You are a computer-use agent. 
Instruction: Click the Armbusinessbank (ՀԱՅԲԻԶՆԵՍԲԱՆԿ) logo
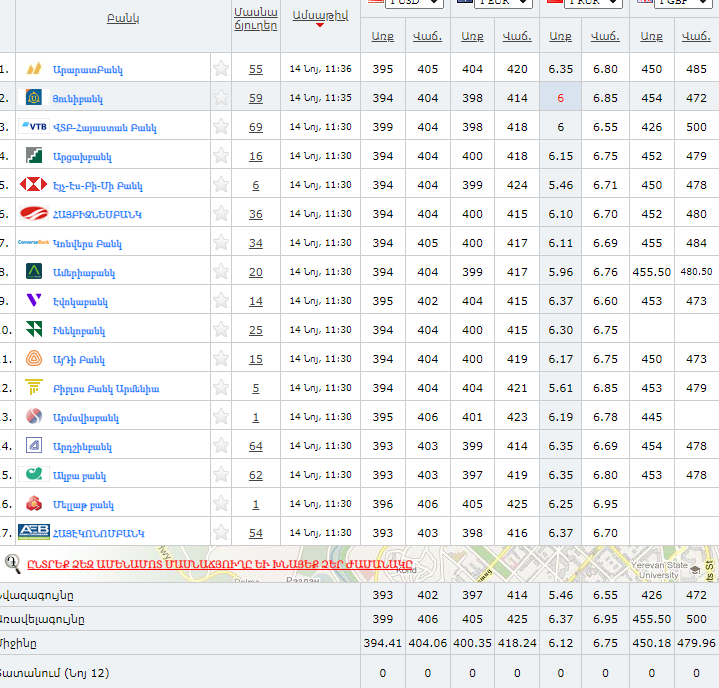tap(34, 213)
